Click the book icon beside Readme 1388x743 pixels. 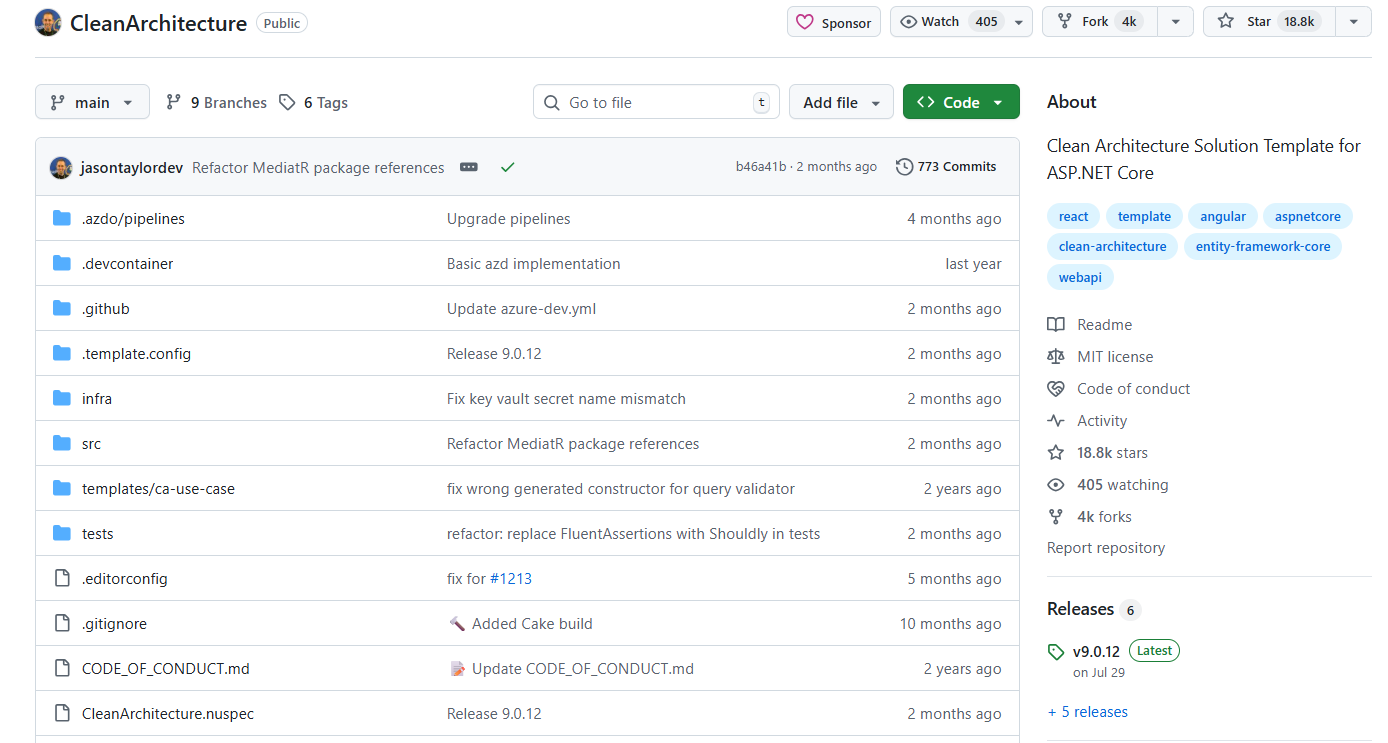(1056, 324)
